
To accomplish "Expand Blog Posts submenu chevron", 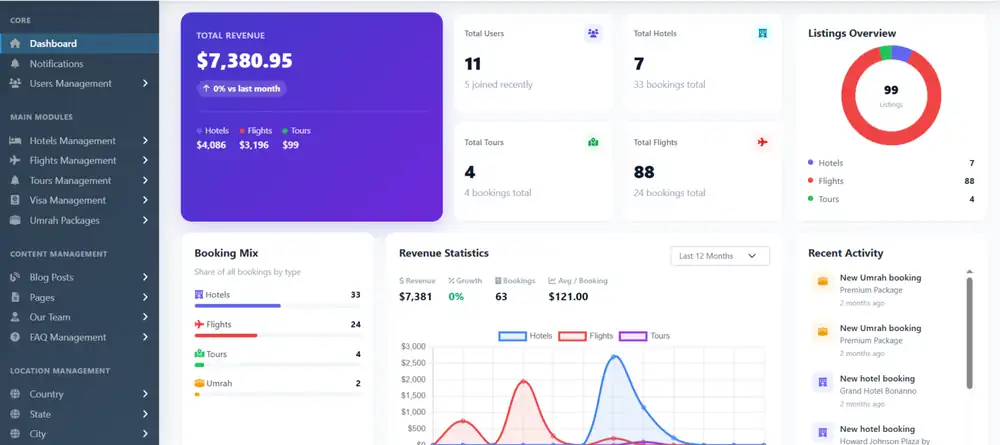I will [145, 277].
